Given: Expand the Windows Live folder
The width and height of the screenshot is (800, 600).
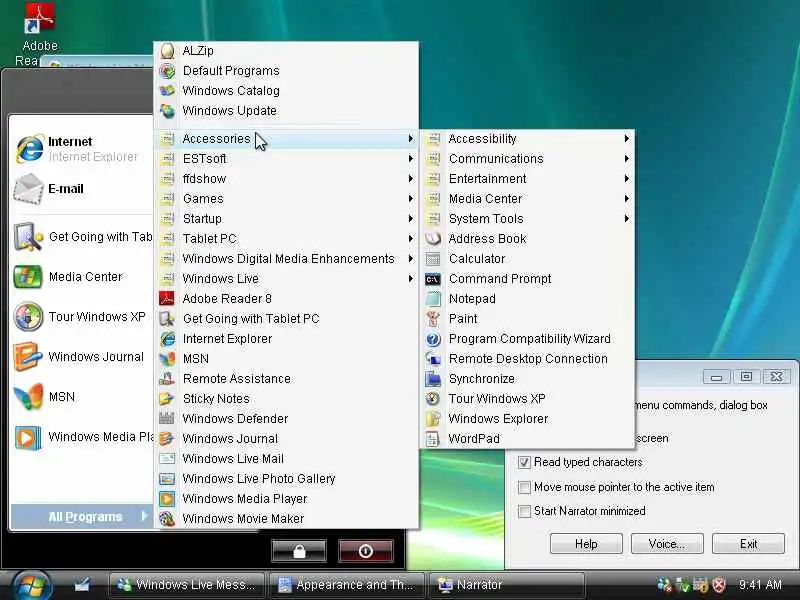Looking at the screenshot, I should 286,279.
